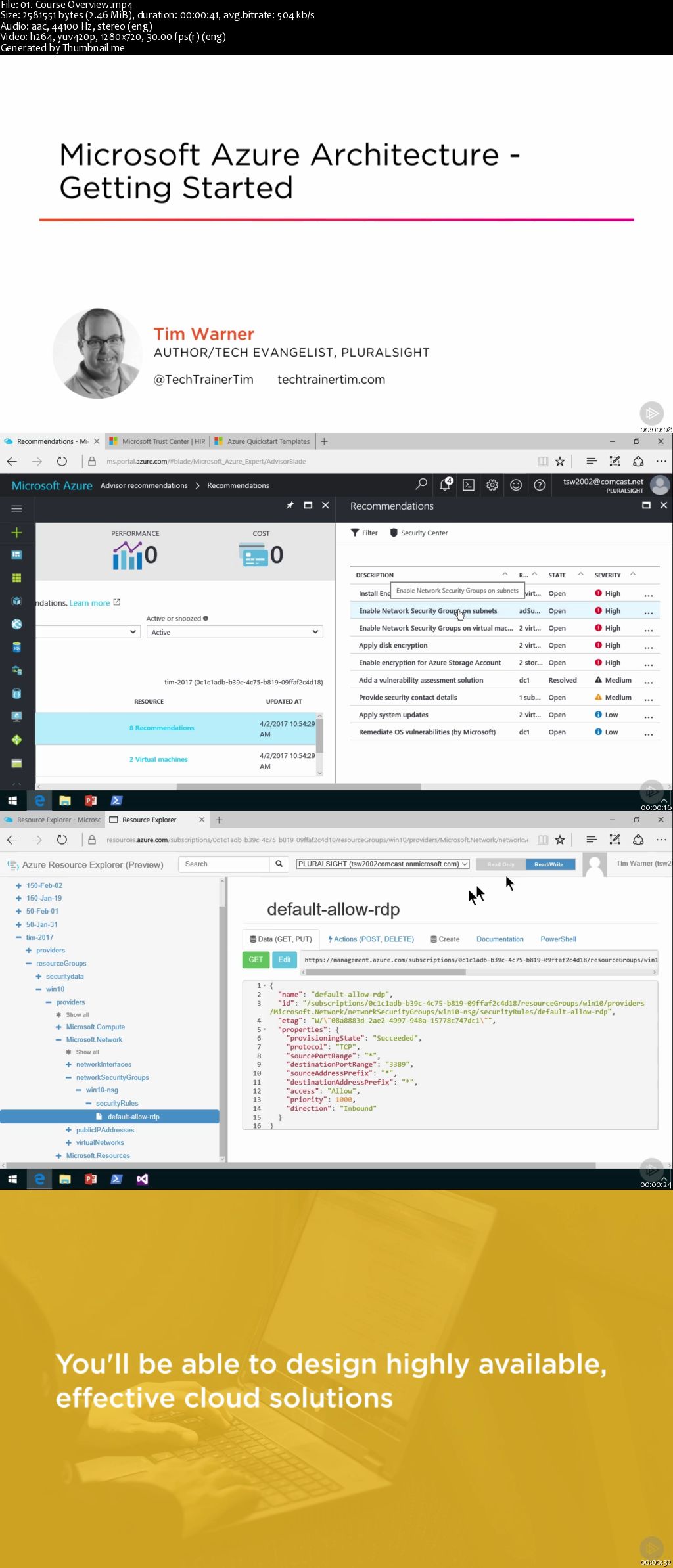Switch to Microsoft Trust Center browser tab
The width and height of the screenshot is (673, 1568).
tap(157, 441)
